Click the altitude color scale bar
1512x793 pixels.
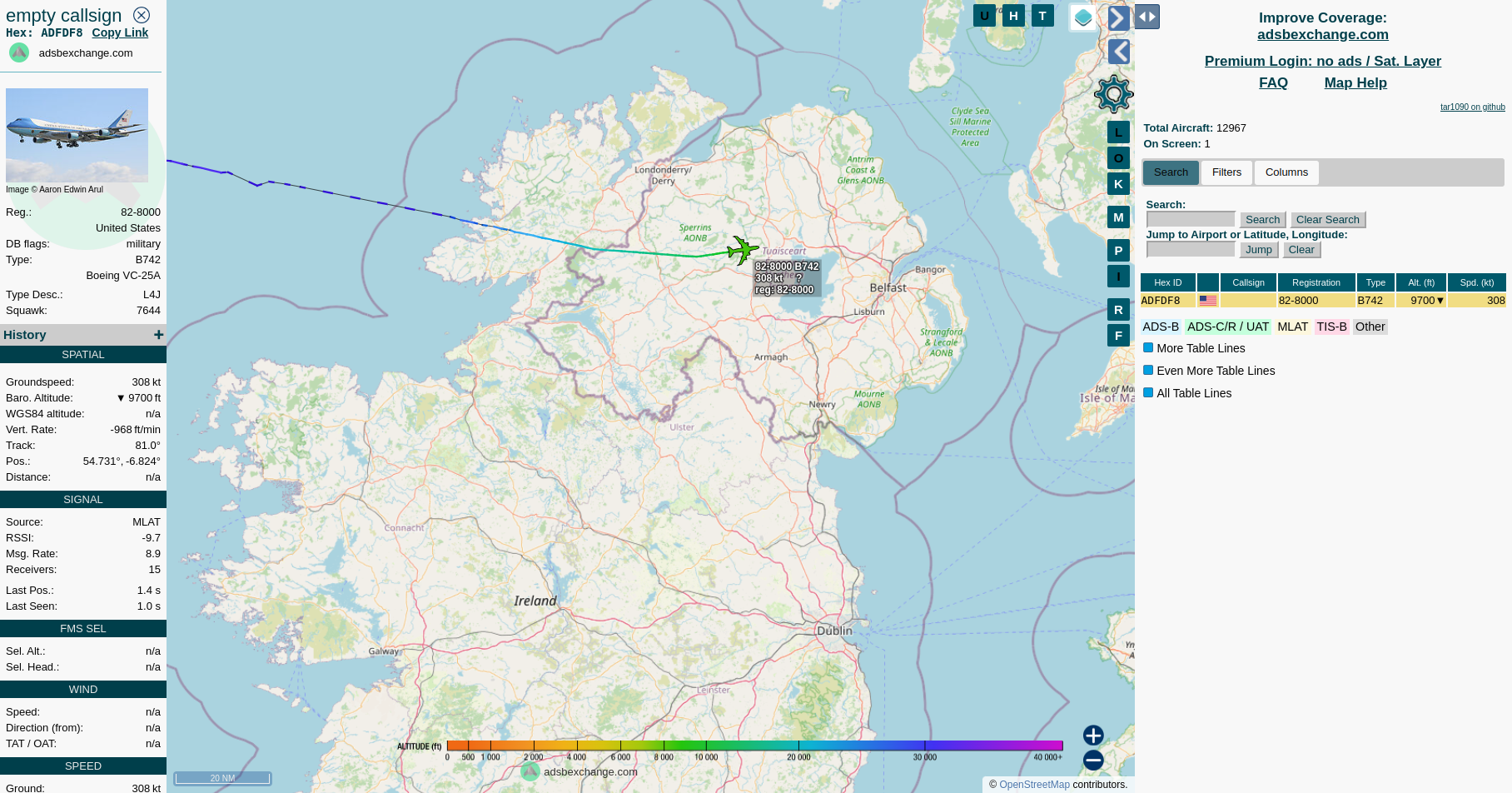point(754,746)
